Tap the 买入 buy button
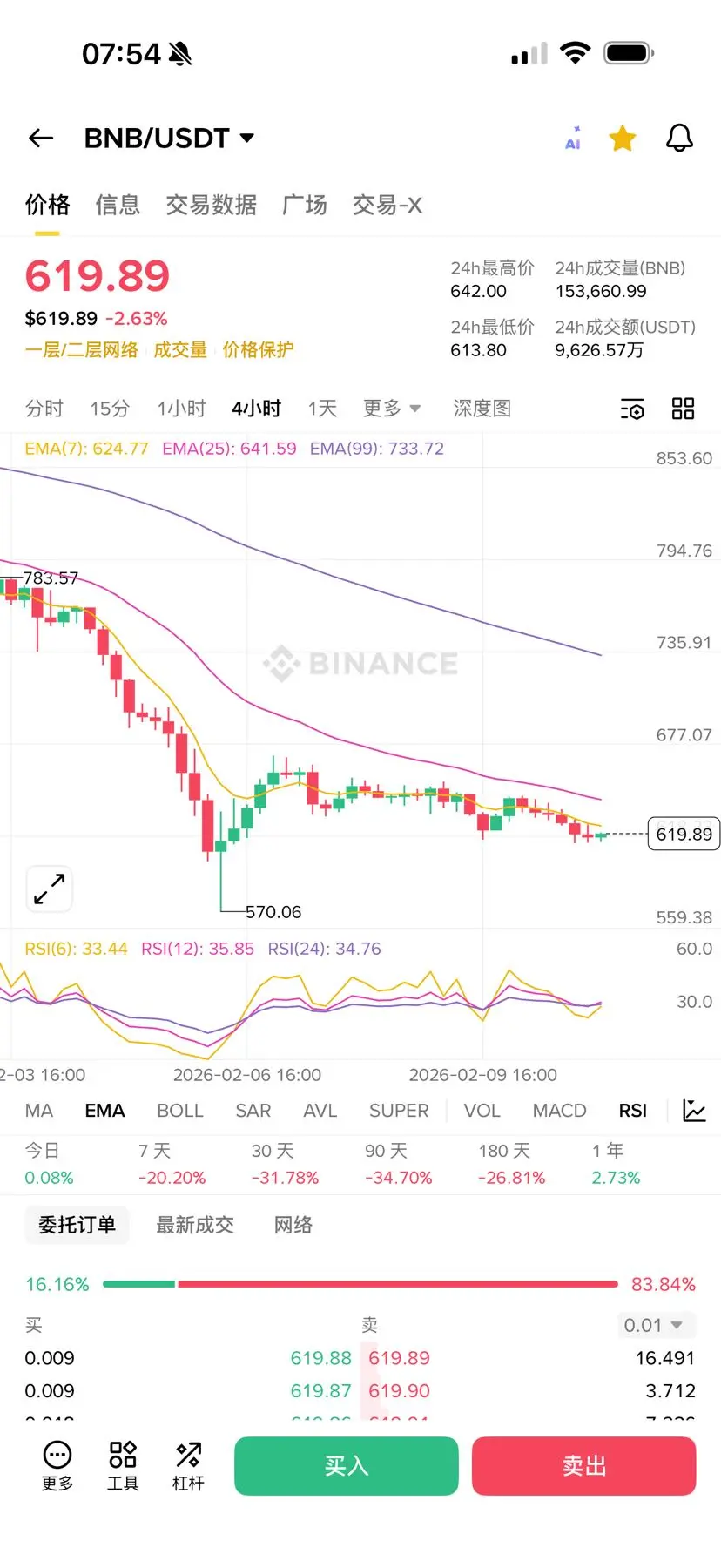721x1568 pixels. (347, 1466)
